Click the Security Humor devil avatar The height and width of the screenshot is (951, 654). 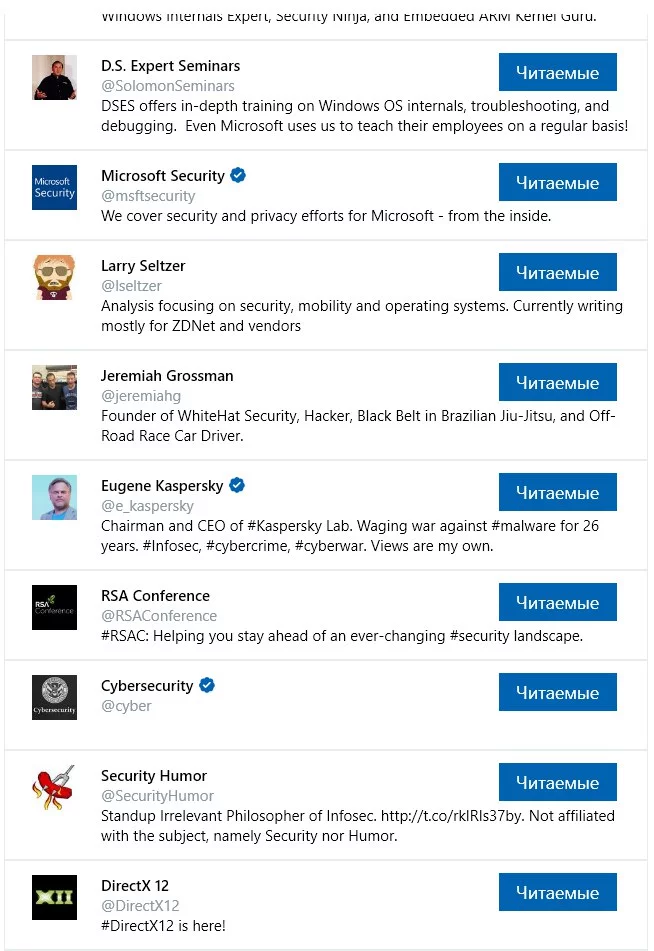click(54, 787)
